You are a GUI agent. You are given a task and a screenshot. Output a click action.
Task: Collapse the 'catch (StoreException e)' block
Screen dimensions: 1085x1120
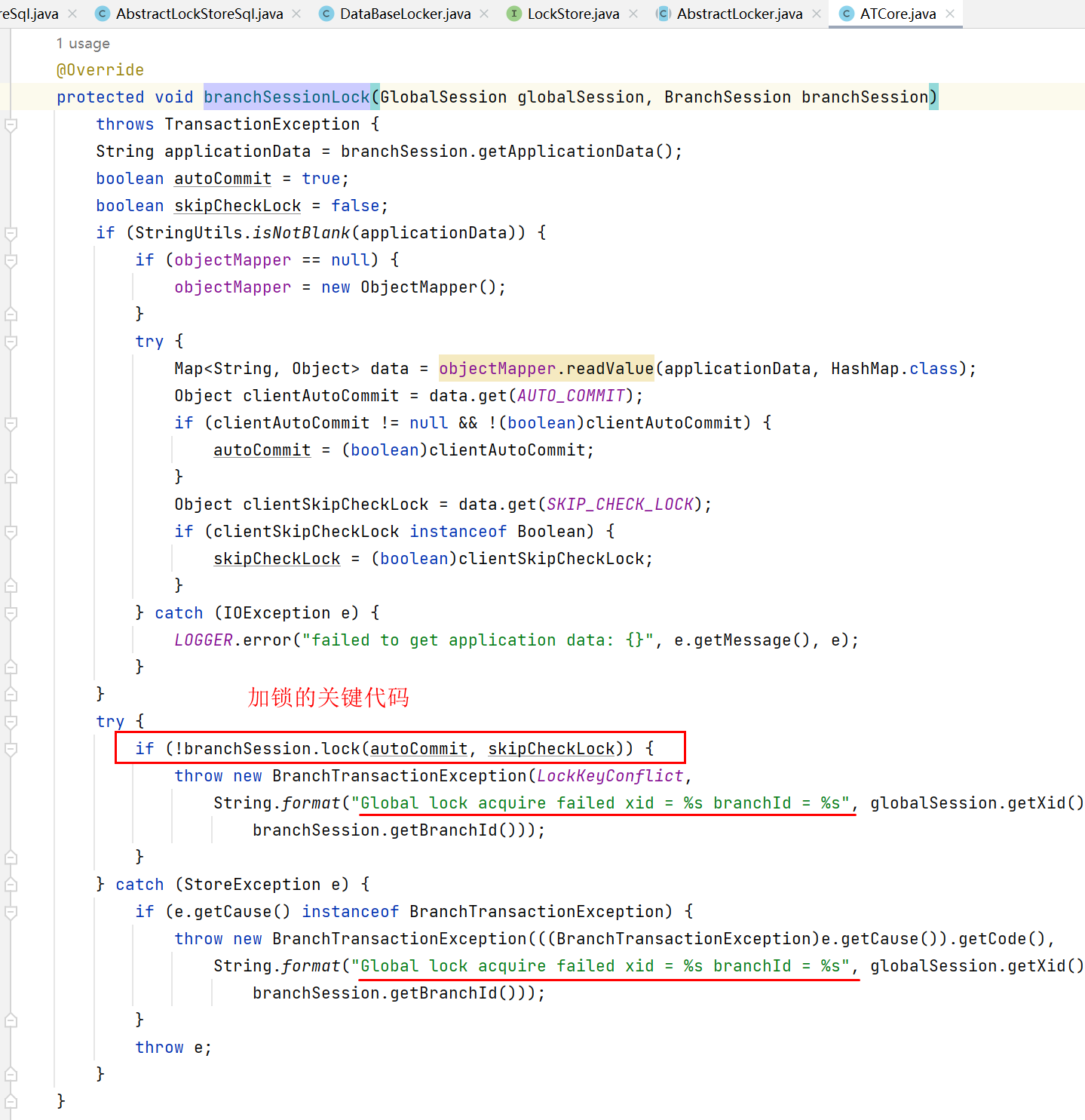click(x=11, y=885)
